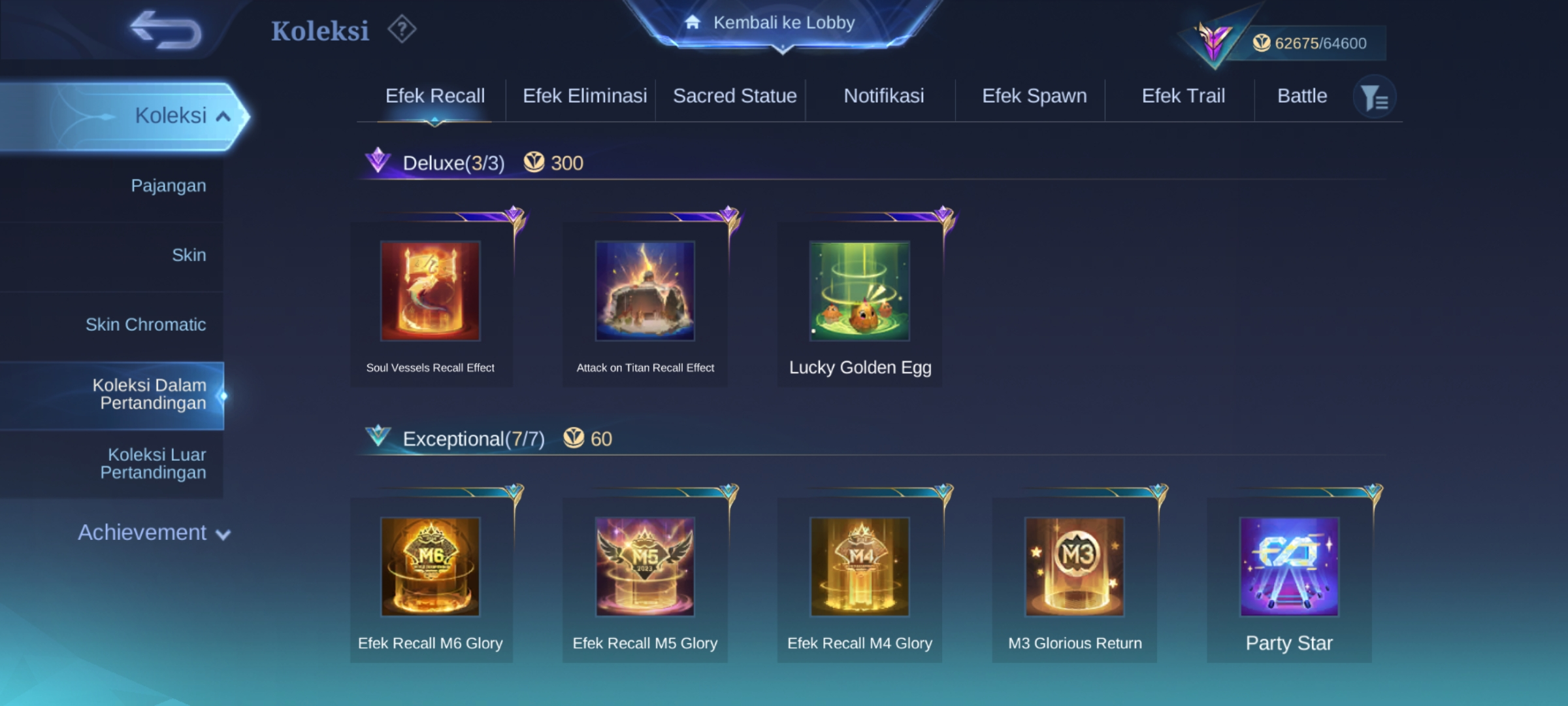Open the filter list icon

pyautogui.click(x=1375, y=98)
